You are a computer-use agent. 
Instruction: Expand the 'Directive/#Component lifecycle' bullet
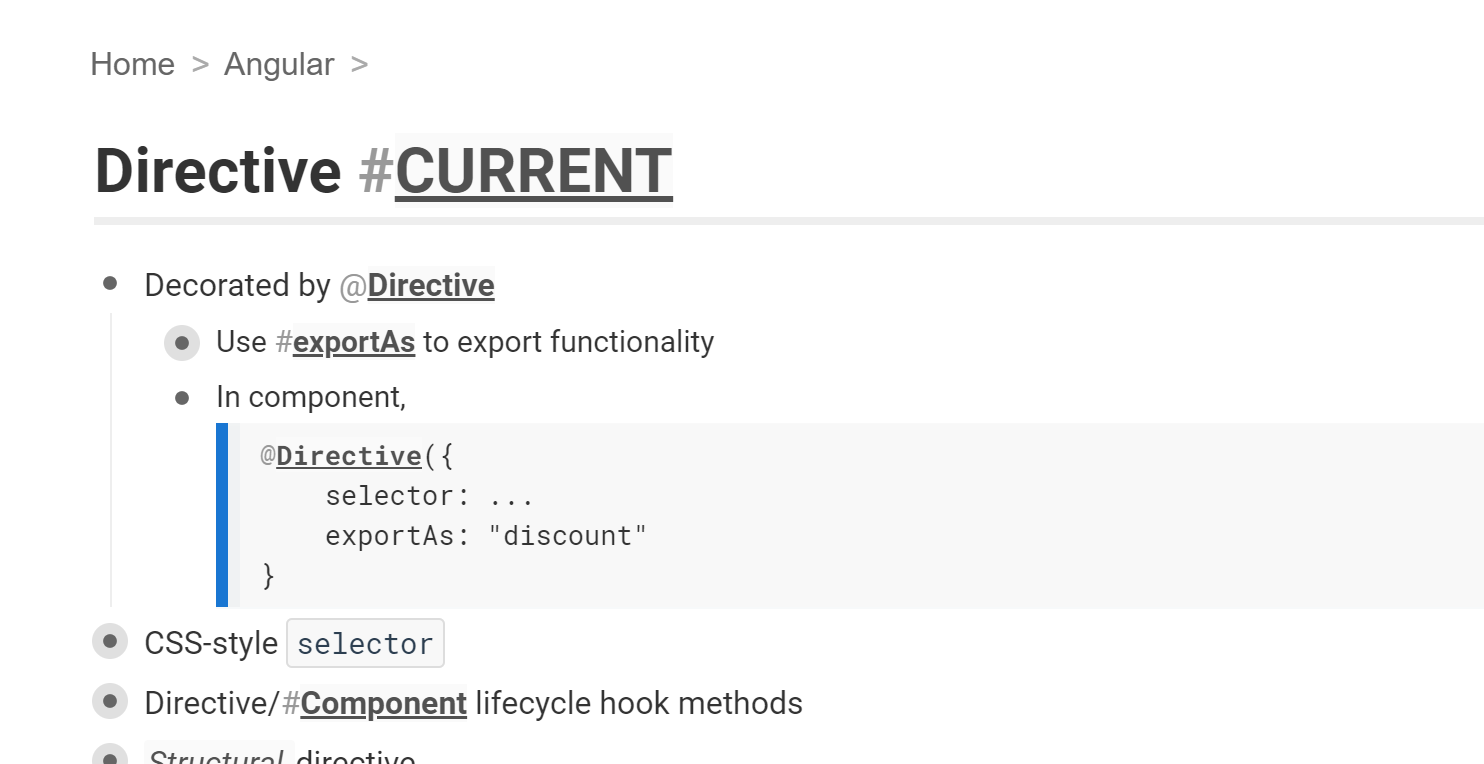[110, 701]
